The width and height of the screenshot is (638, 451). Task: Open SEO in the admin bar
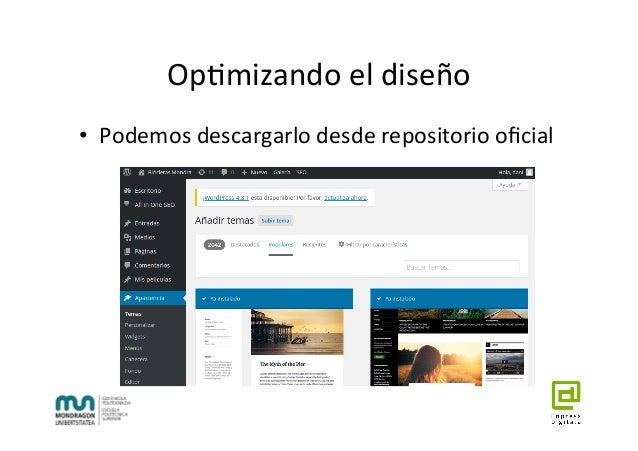302,173
